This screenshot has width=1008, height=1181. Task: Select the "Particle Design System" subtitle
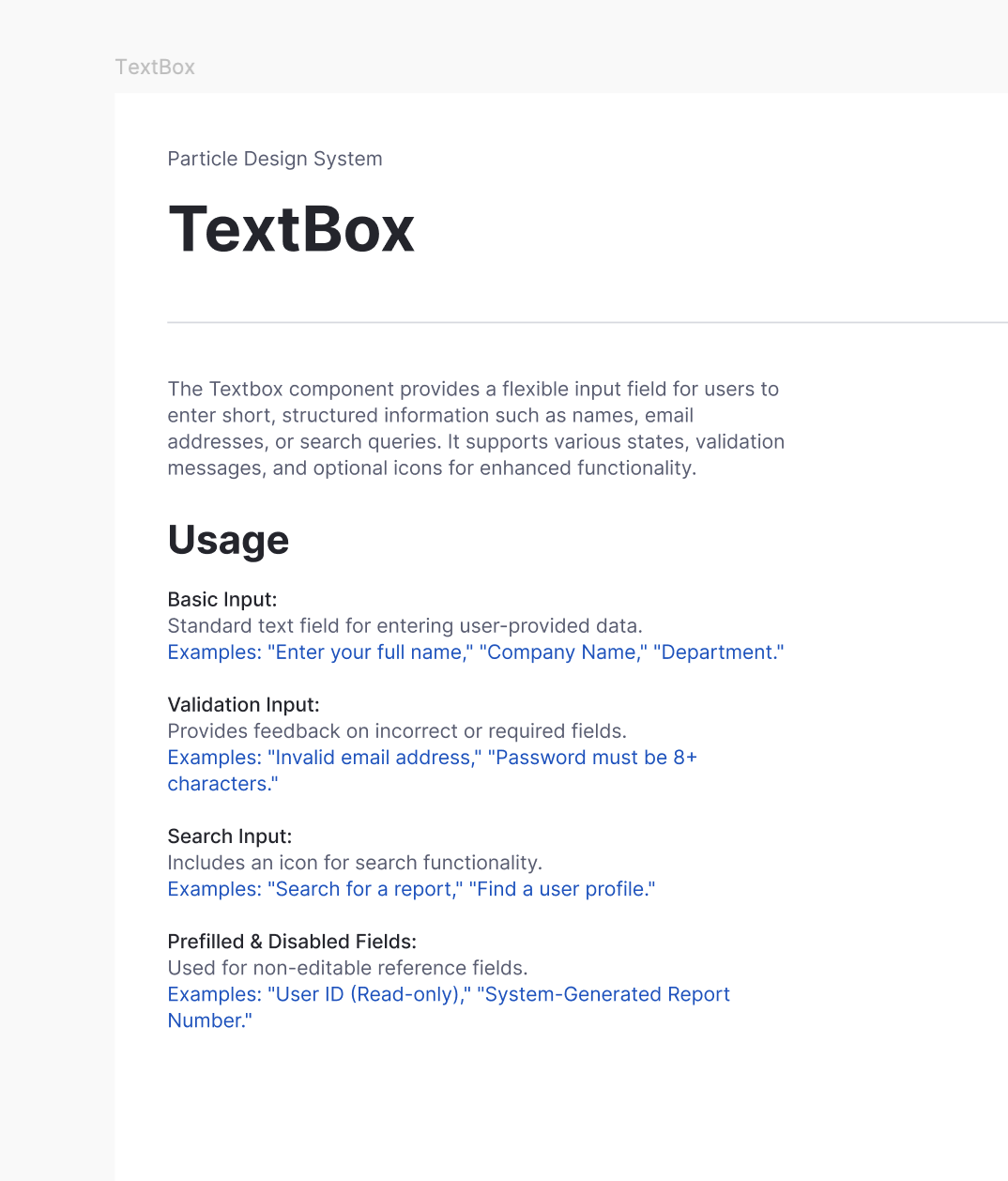coord(275,159)
